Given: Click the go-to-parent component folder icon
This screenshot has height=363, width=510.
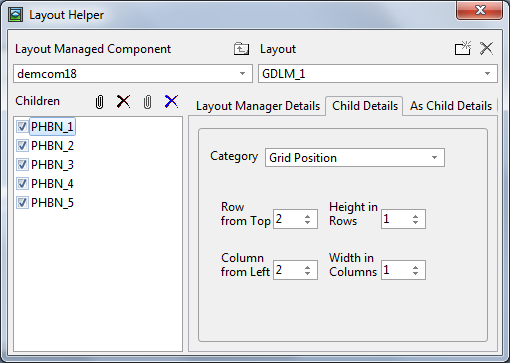Looking at the screenshot, I should 241,49.
